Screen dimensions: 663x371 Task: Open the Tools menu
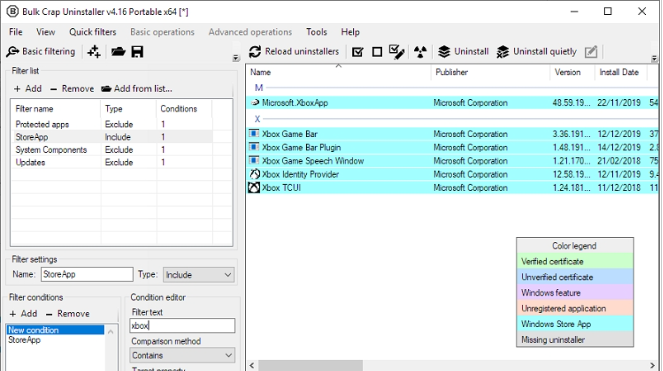click(x=317, y=32)
